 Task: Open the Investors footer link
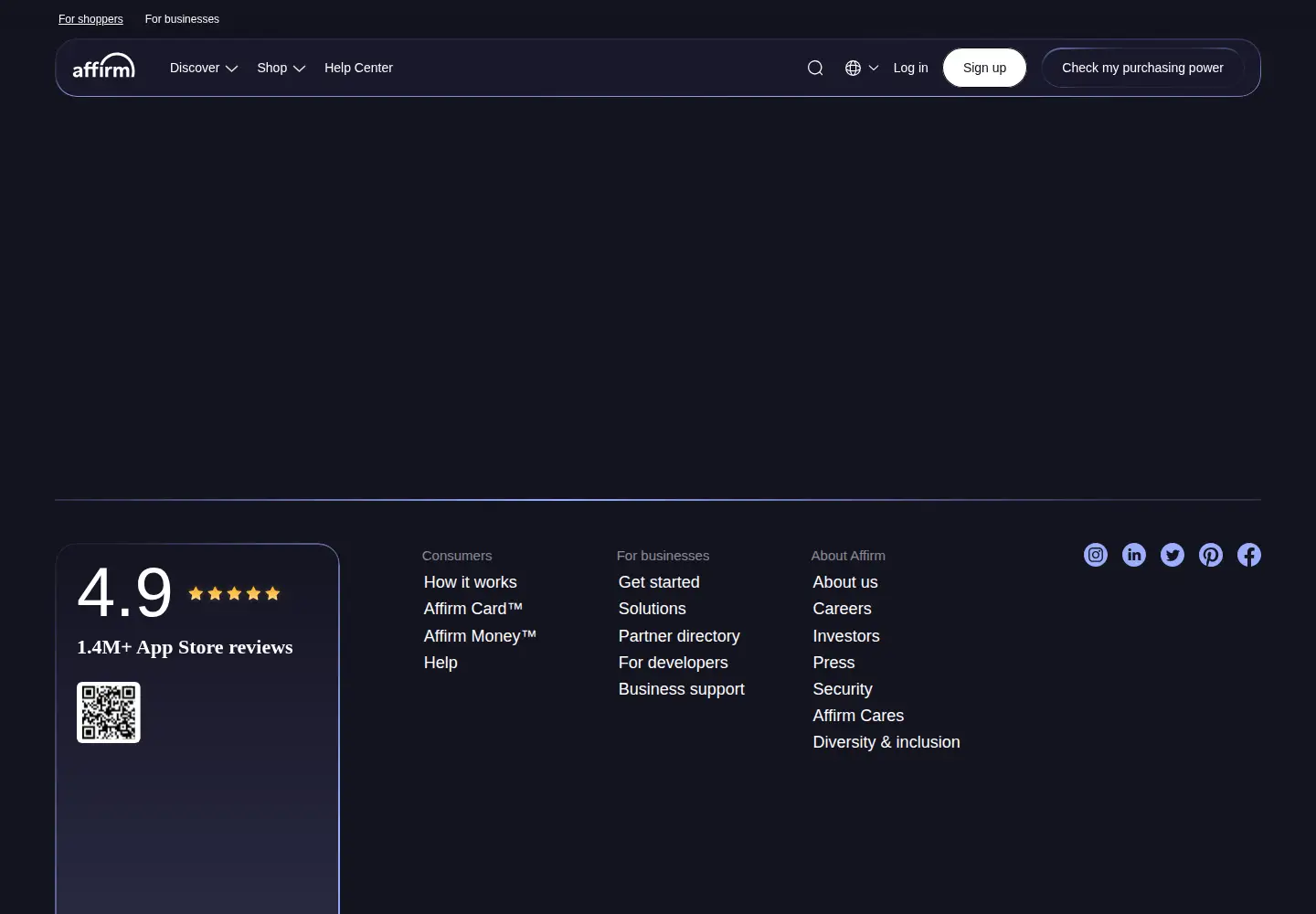[x=846, y=636]
